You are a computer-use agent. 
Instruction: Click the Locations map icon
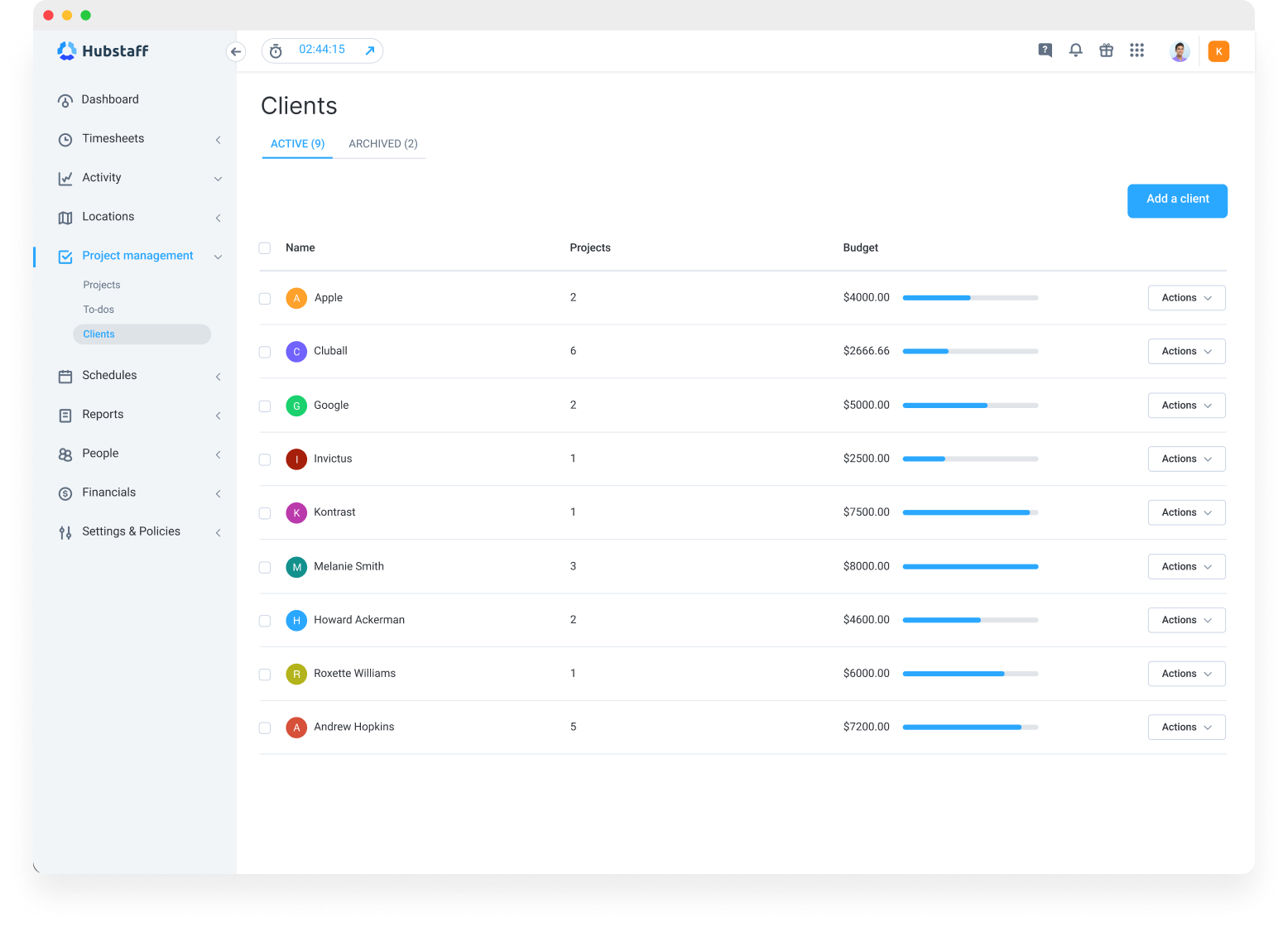65,217
